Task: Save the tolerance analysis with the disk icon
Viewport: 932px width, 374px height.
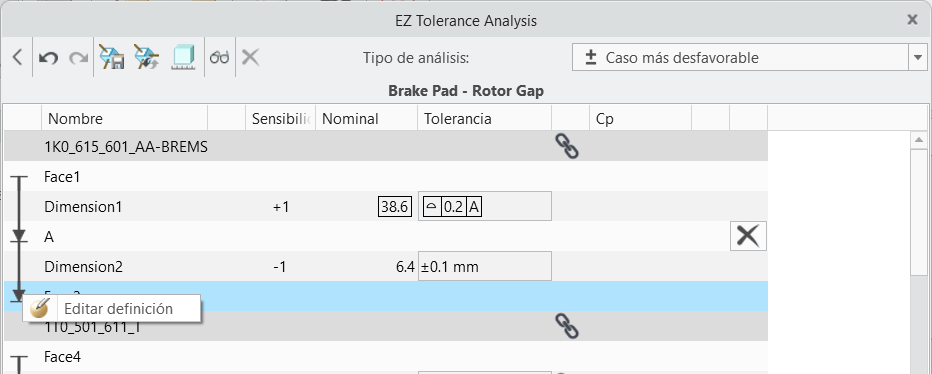Action: [111, 58]
